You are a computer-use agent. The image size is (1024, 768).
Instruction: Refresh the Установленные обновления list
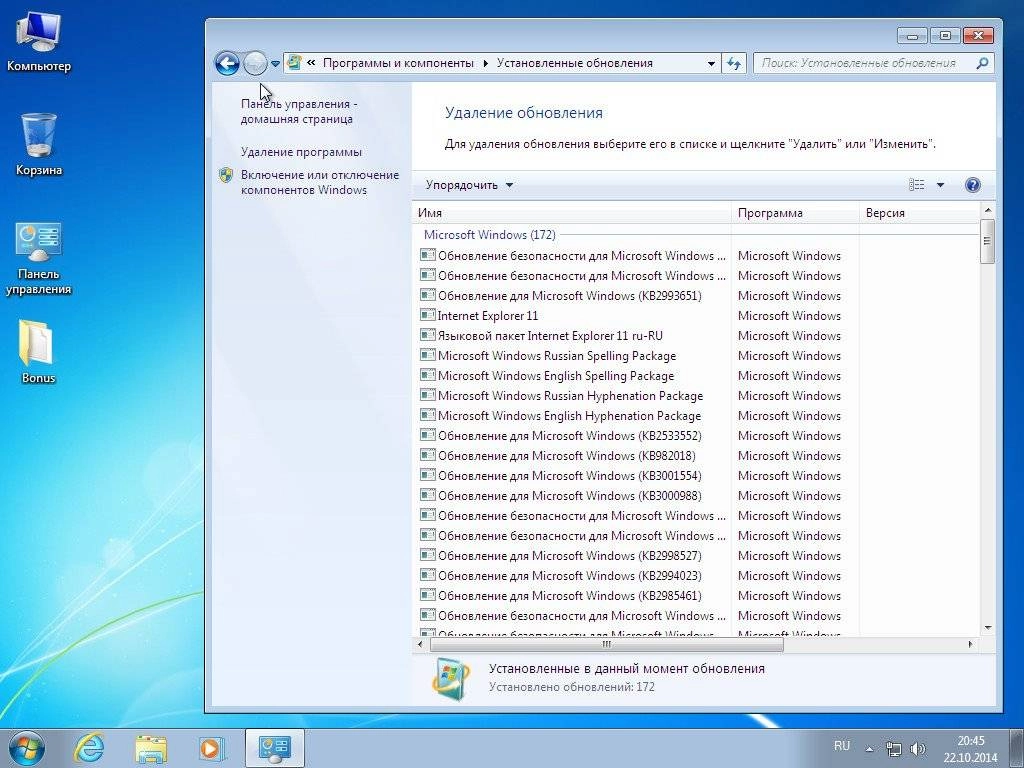point(734,63)
